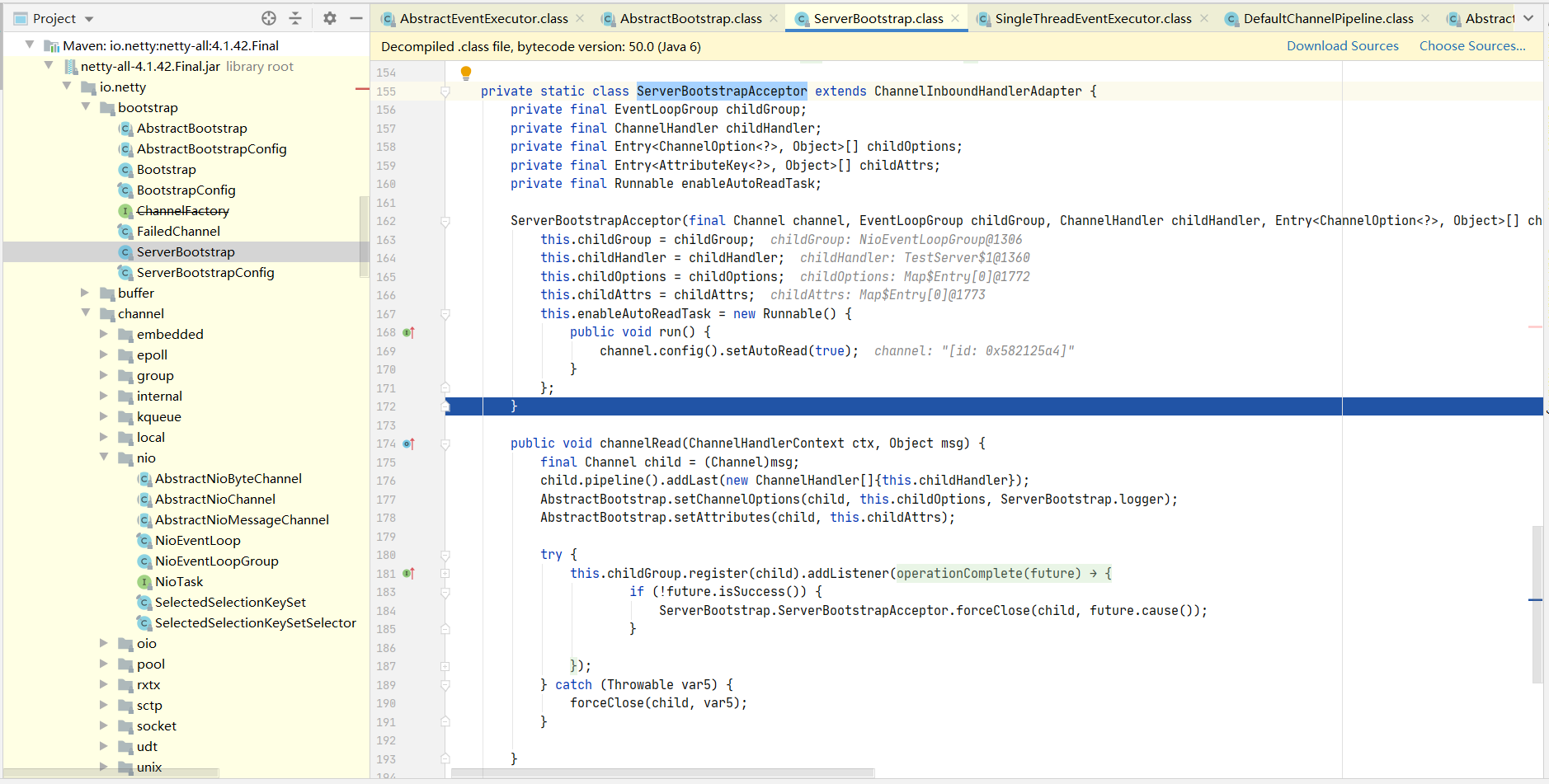1549x784 pixels.
Task: Collapse the Maven io.netty:netty-all node
Action: [x=30, y=45]
